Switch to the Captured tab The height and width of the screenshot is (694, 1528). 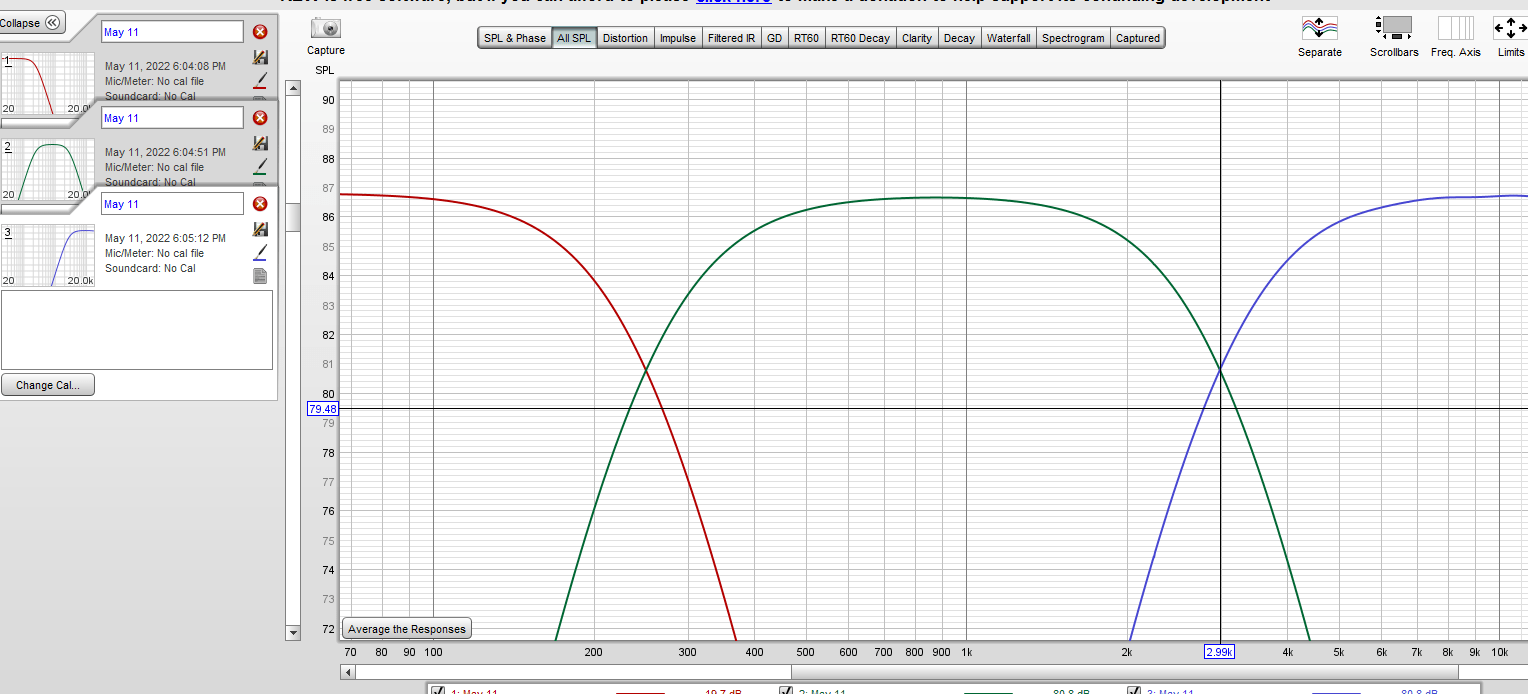pos(1138,38)
